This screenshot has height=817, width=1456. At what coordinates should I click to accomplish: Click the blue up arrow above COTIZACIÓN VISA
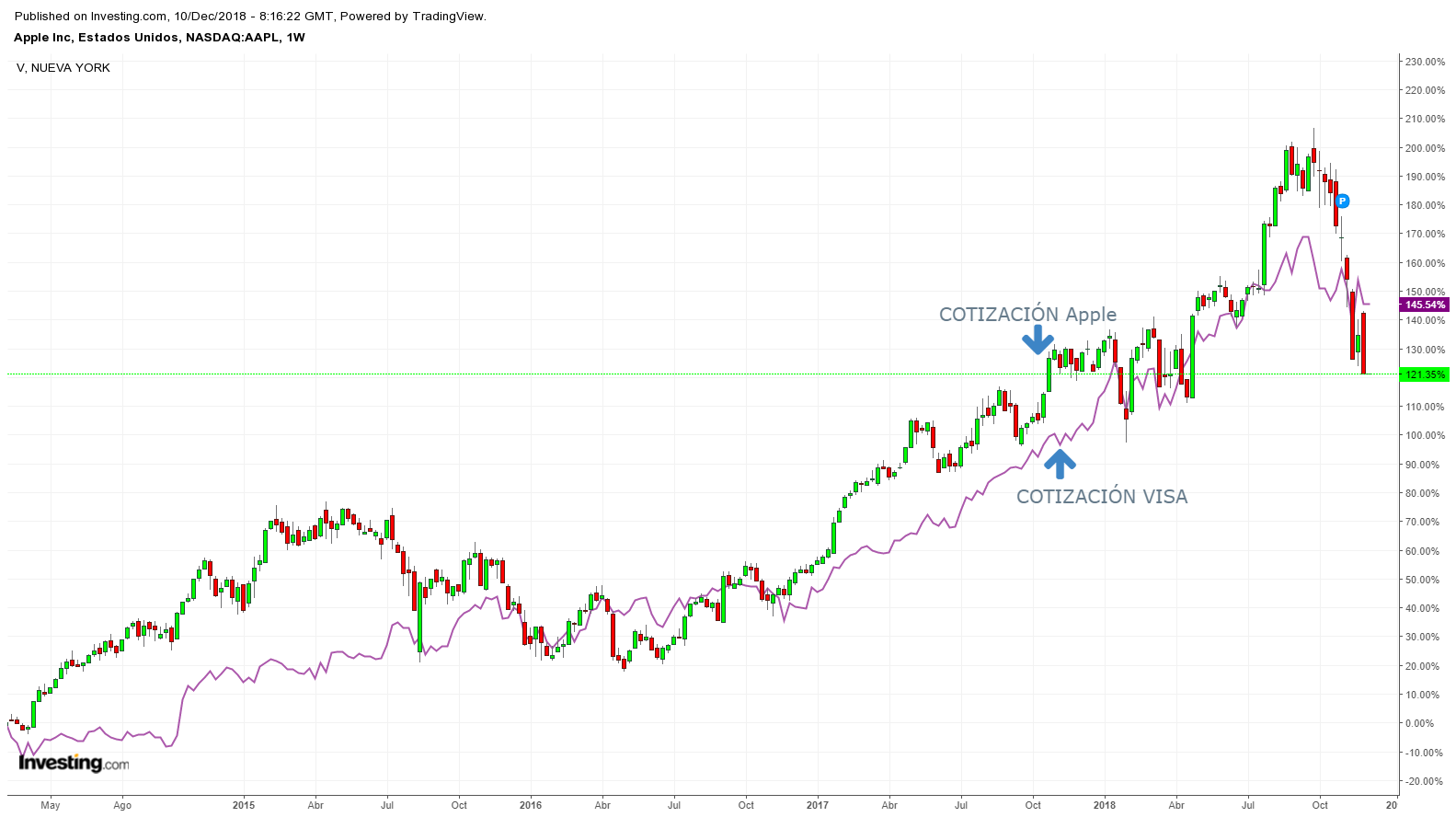(1060, 463)
